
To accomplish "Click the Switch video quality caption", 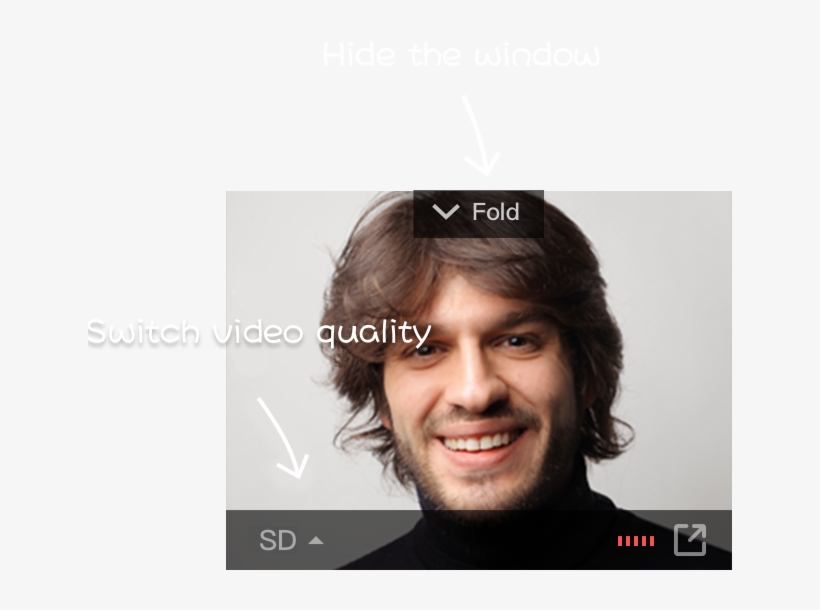I will (x=259, y=333).
